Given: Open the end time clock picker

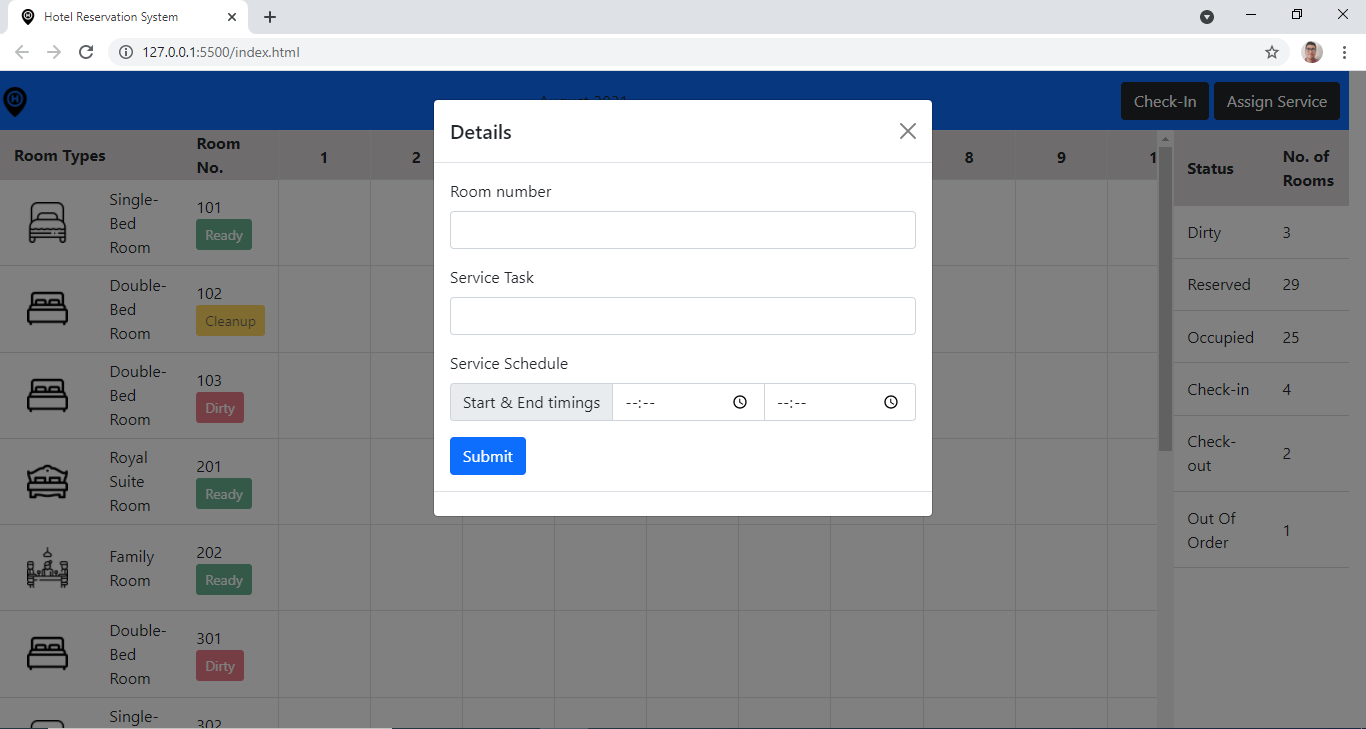Looking at the screenshot, I should (x=890, y=401).
